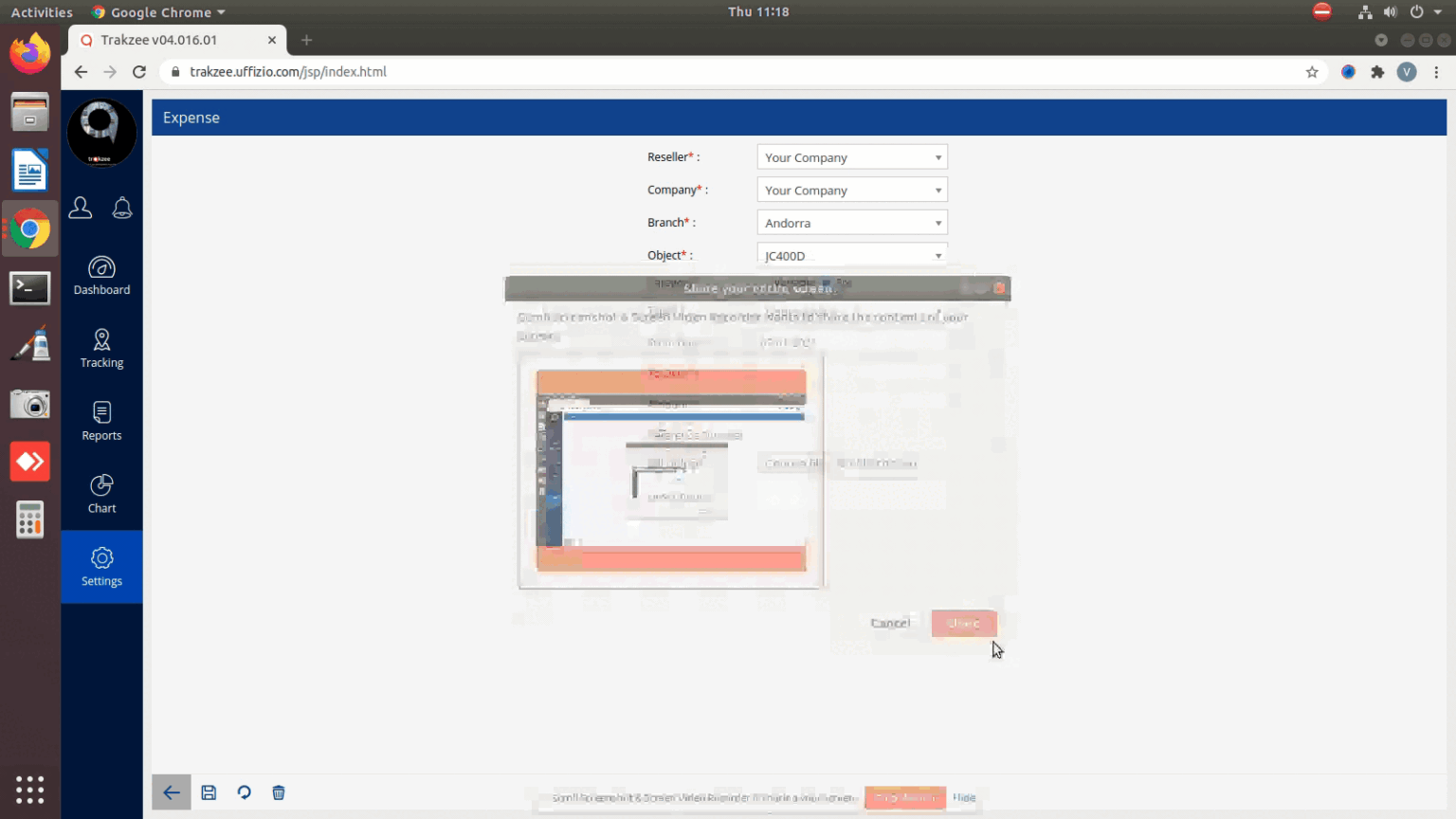The width and height of the screenshot is (1456, 819).
Task: Click the reset icon in bottom toolbar
Action: (244, 792)
